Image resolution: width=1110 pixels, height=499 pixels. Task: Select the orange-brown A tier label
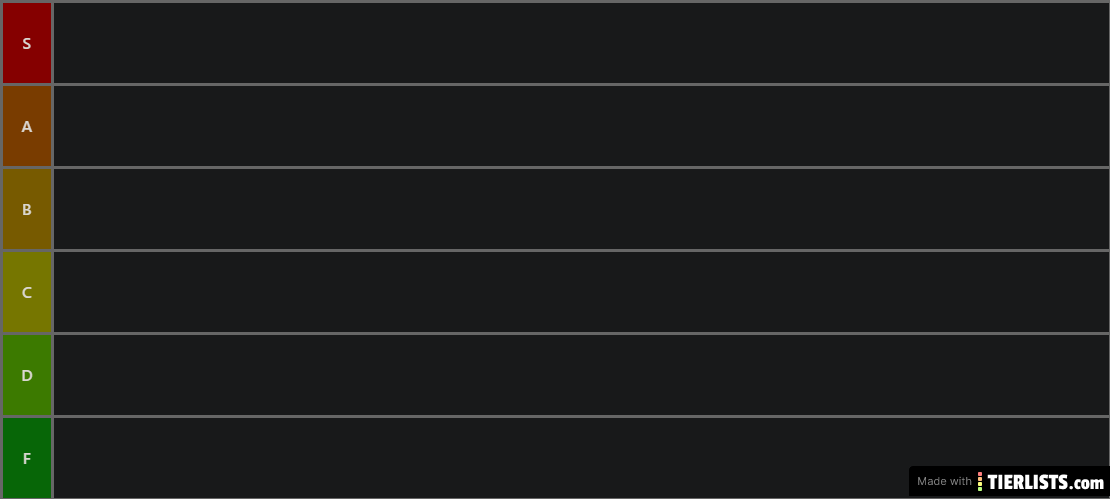pyautogui.click(x=27, y=127)
